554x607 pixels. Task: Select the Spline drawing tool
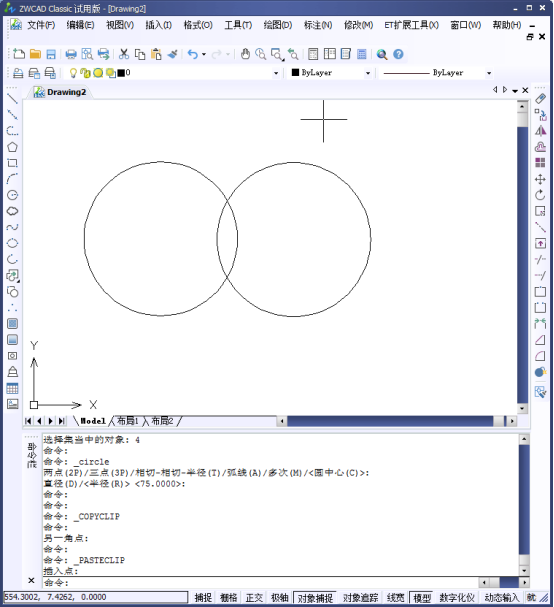(x=12, y=227)
